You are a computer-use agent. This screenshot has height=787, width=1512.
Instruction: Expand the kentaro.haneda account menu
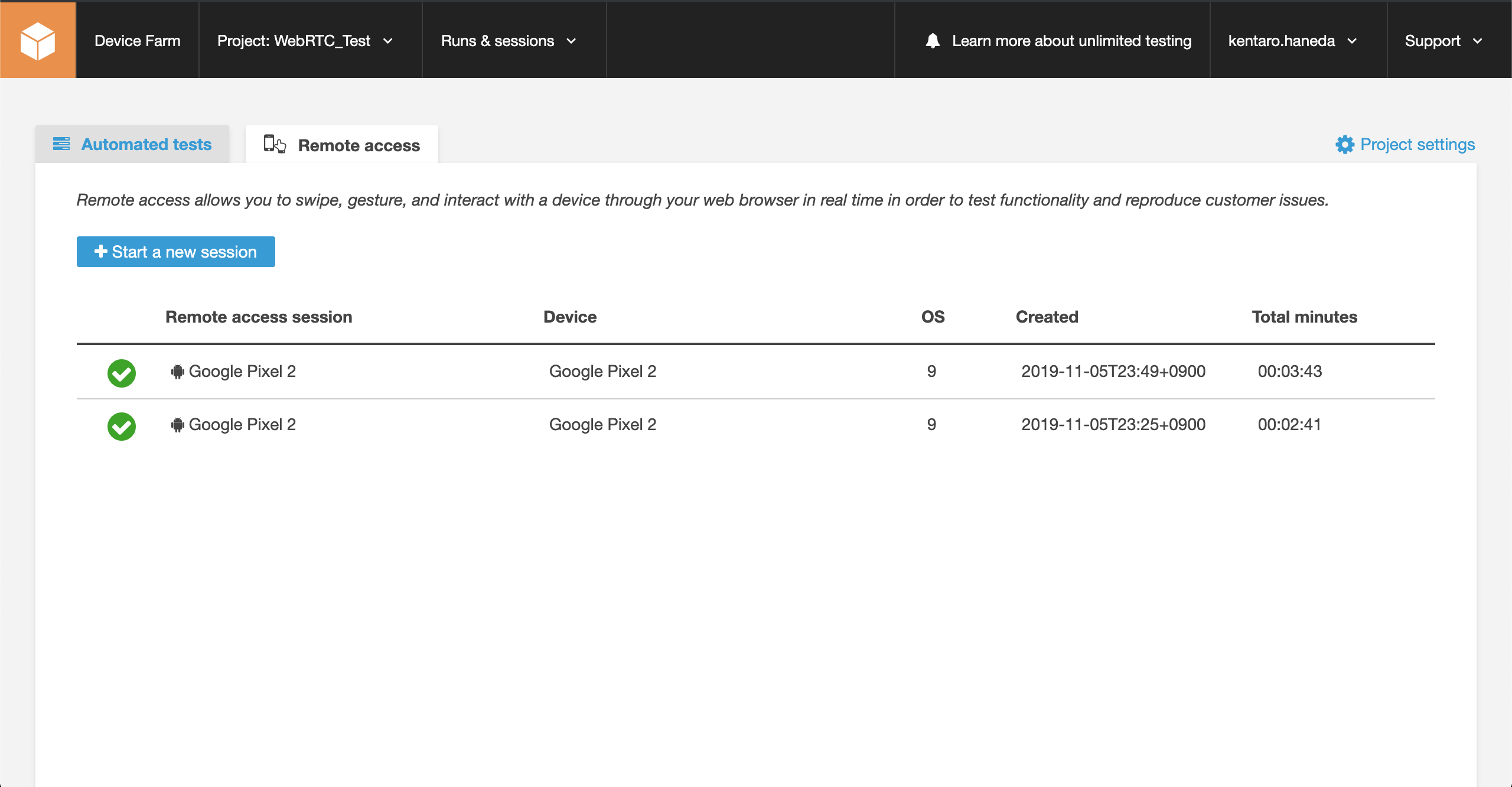(x=1298, y=41)
